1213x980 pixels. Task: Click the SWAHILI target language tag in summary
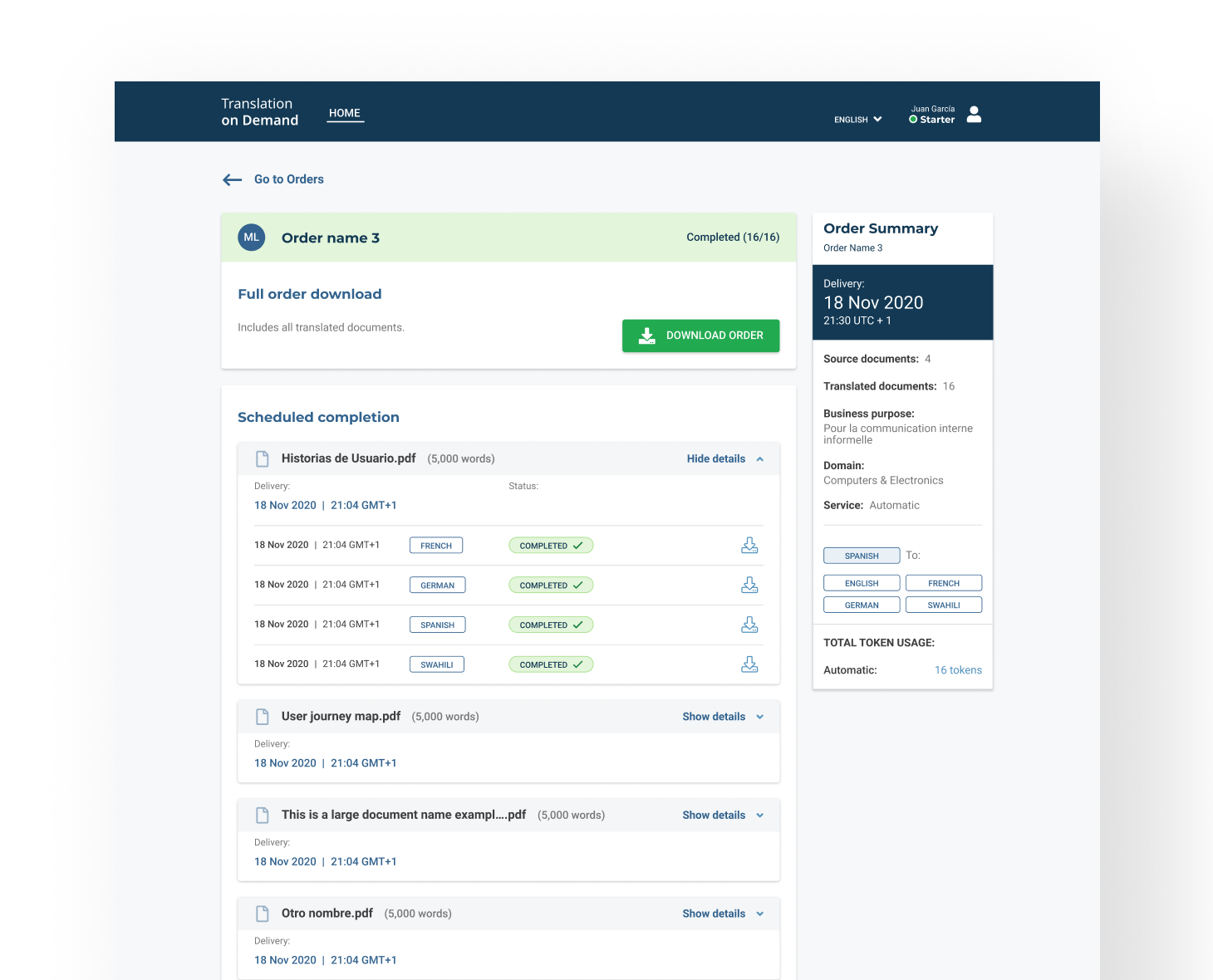(944, 605)
